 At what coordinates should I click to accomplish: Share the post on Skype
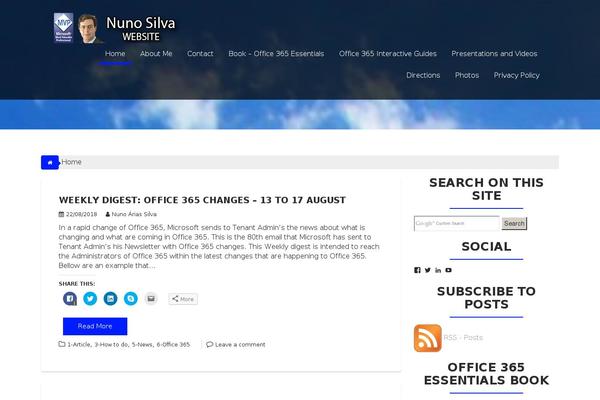tap(131, 299)
